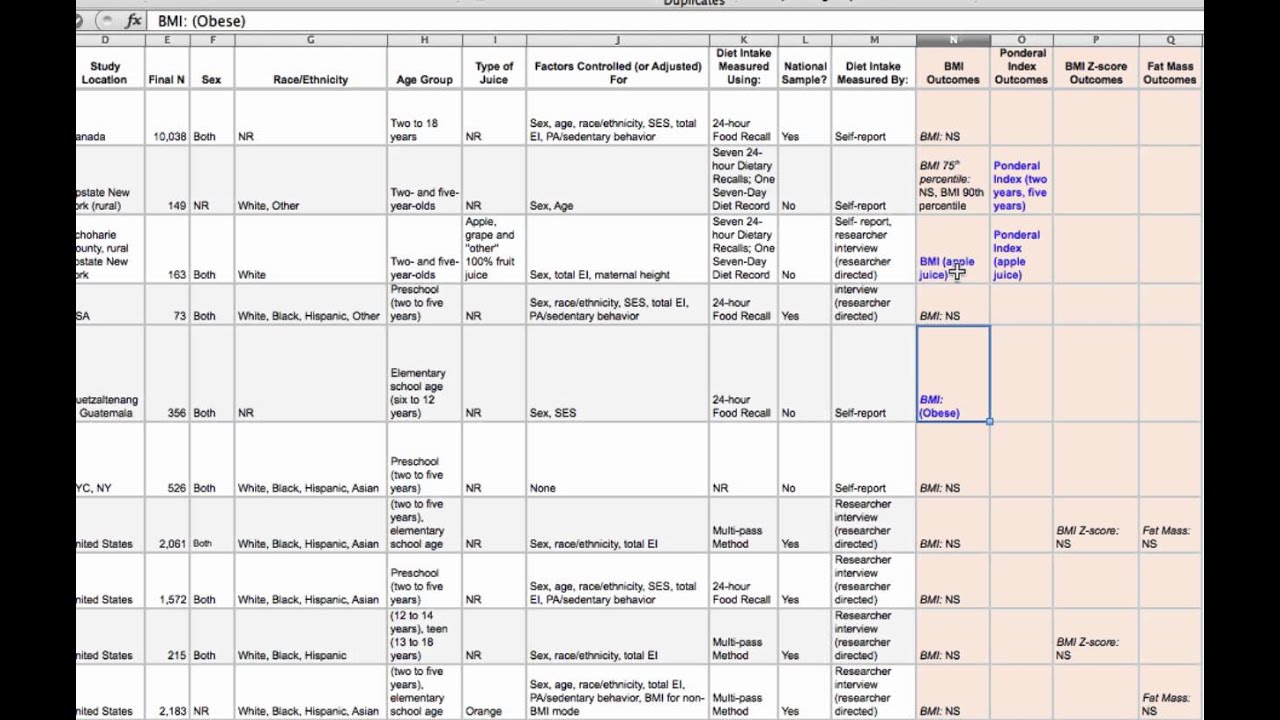Select BMI Z-score: NS in the 2,061 row
The width and height of the screenshot is (1280, 720).
coord(1095,526)
